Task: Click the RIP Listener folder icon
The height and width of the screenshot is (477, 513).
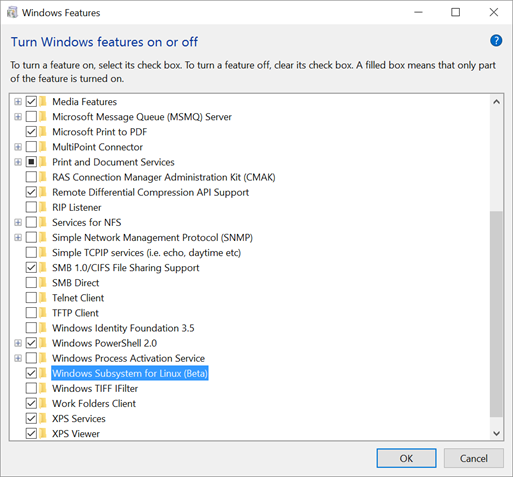Action: (43, 207)
